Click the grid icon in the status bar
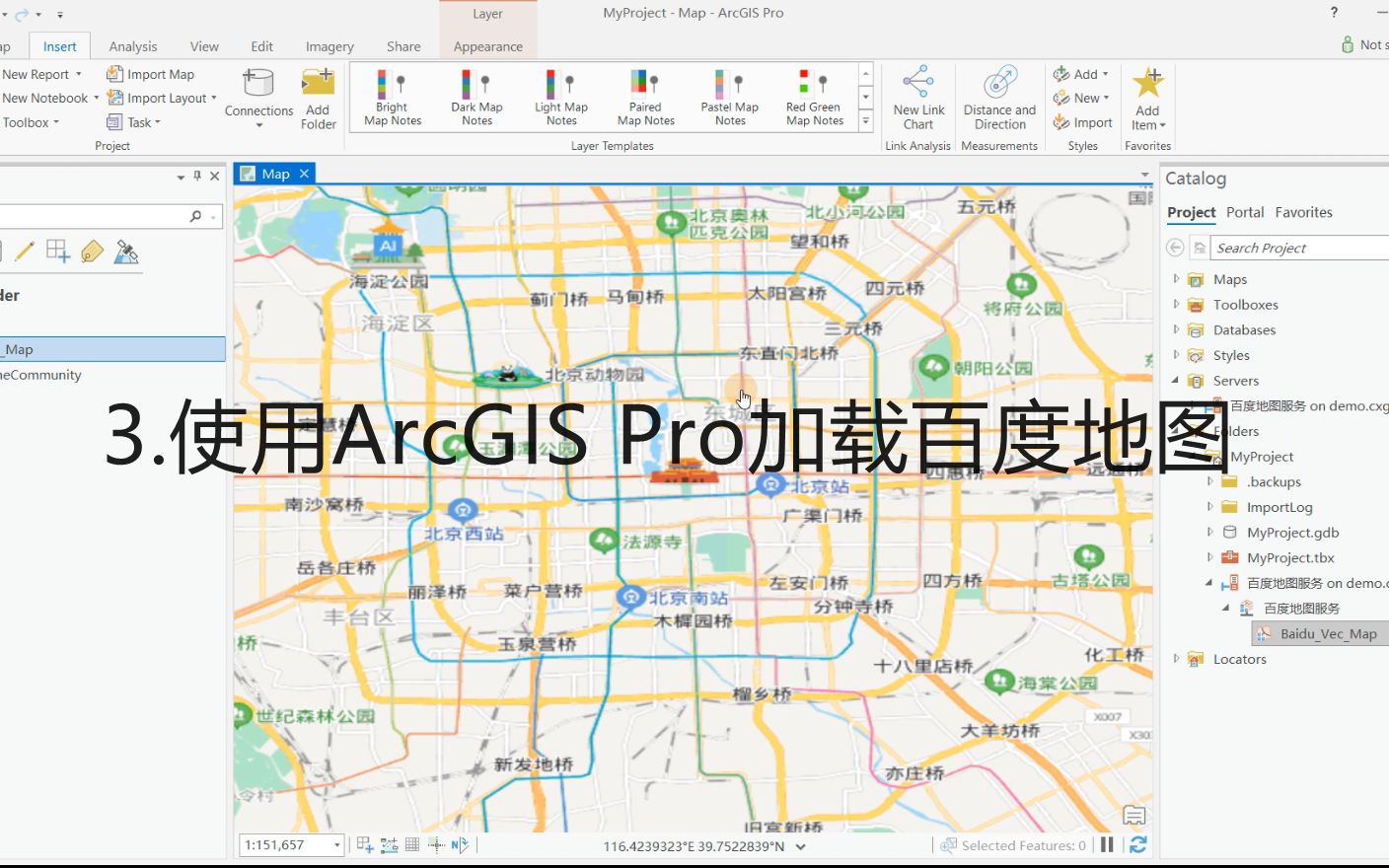 [411, 843]
